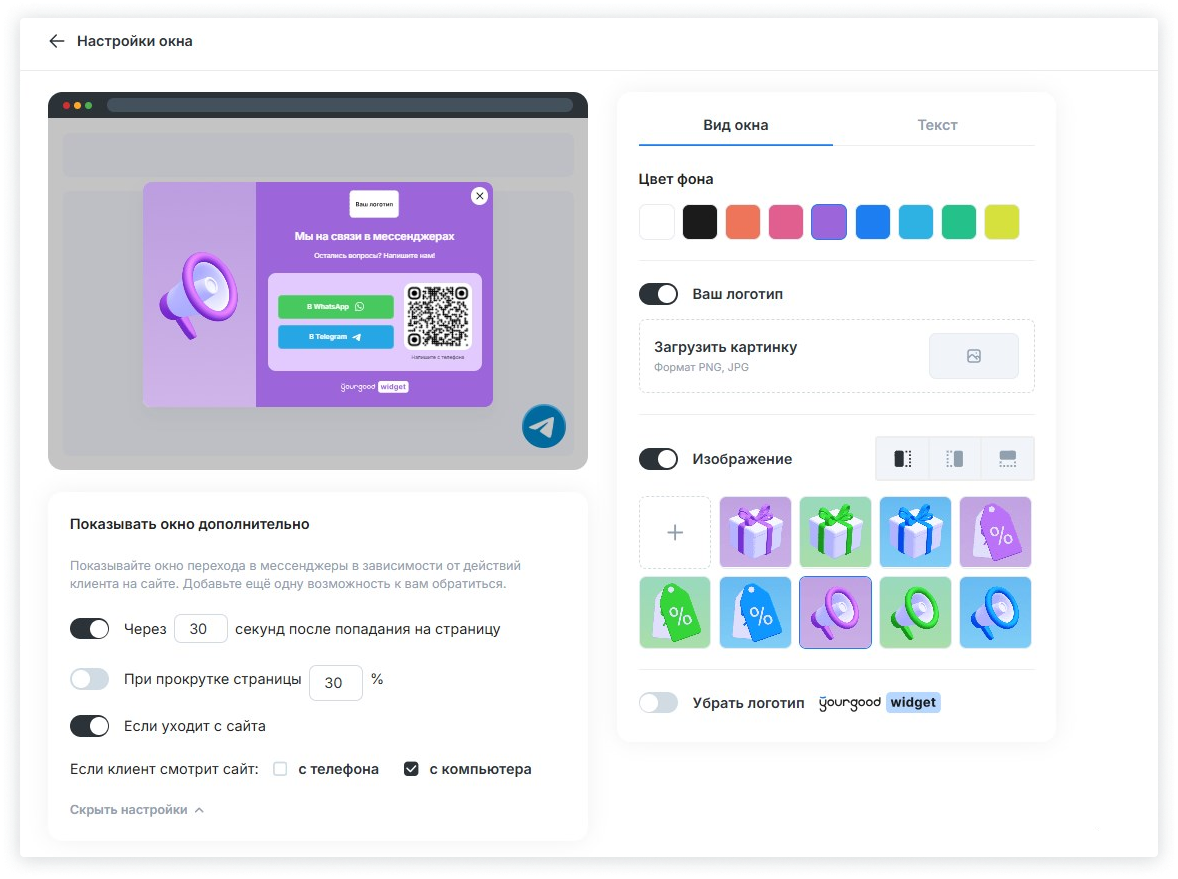Image resolution: width=1178 pixels, height=879 pixels.
Task: Check the с телефона checkbox
Action: 281,769
